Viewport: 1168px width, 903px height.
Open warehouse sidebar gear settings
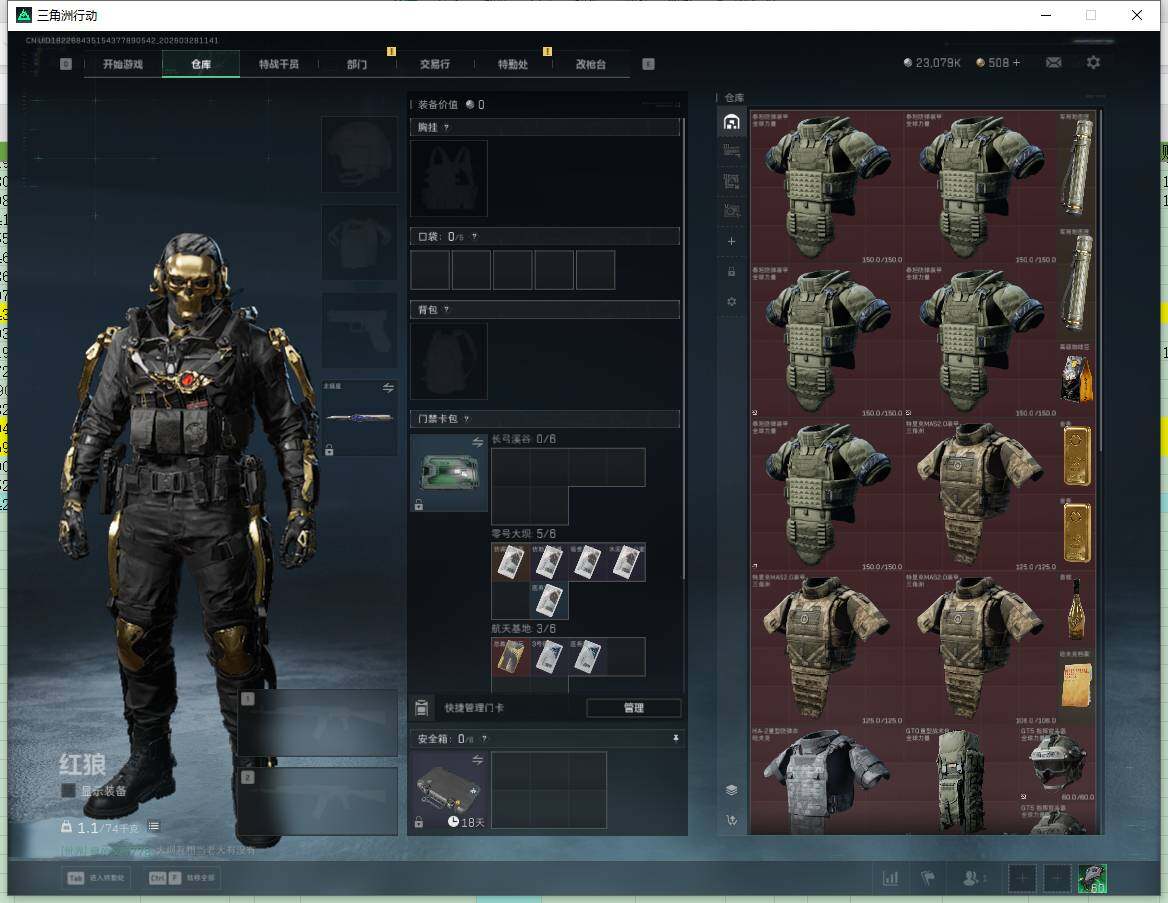[x=731, y=302]
